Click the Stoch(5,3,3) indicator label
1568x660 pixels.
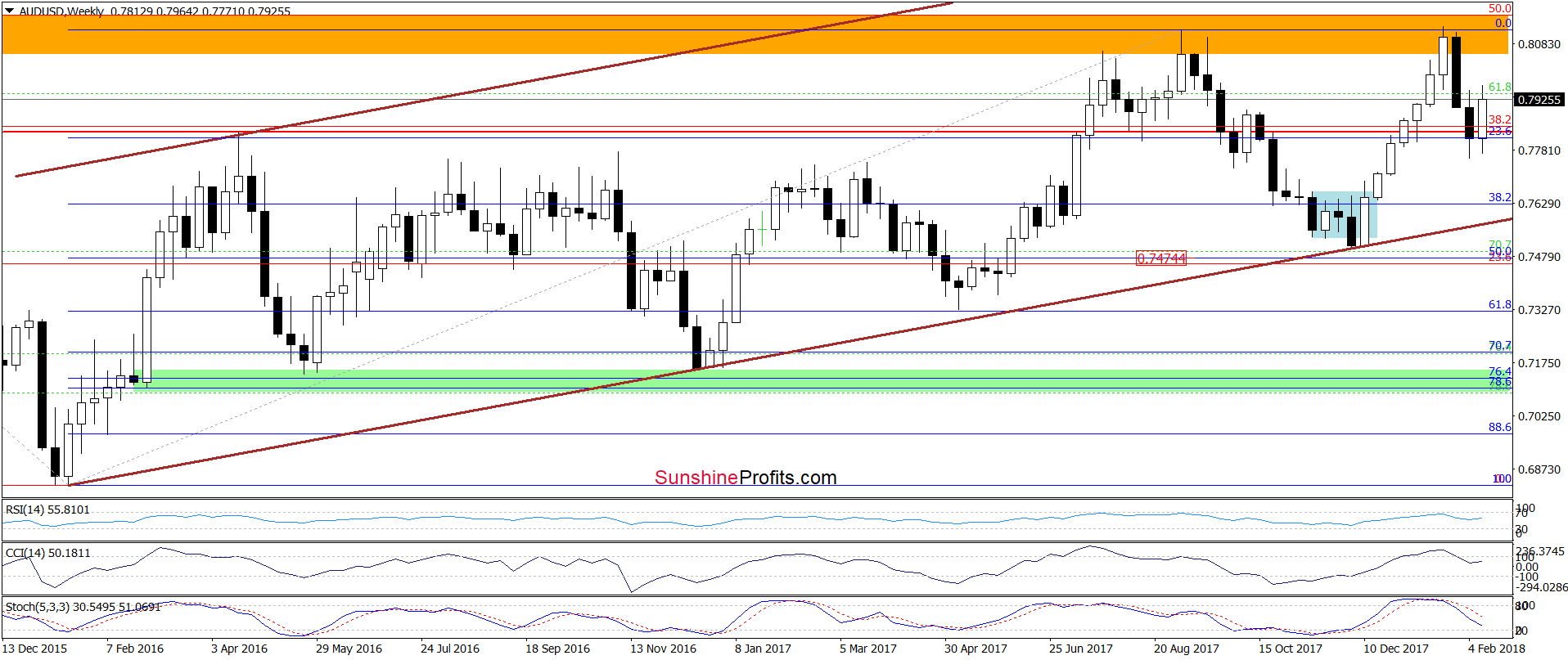click(x=83, y=607)
